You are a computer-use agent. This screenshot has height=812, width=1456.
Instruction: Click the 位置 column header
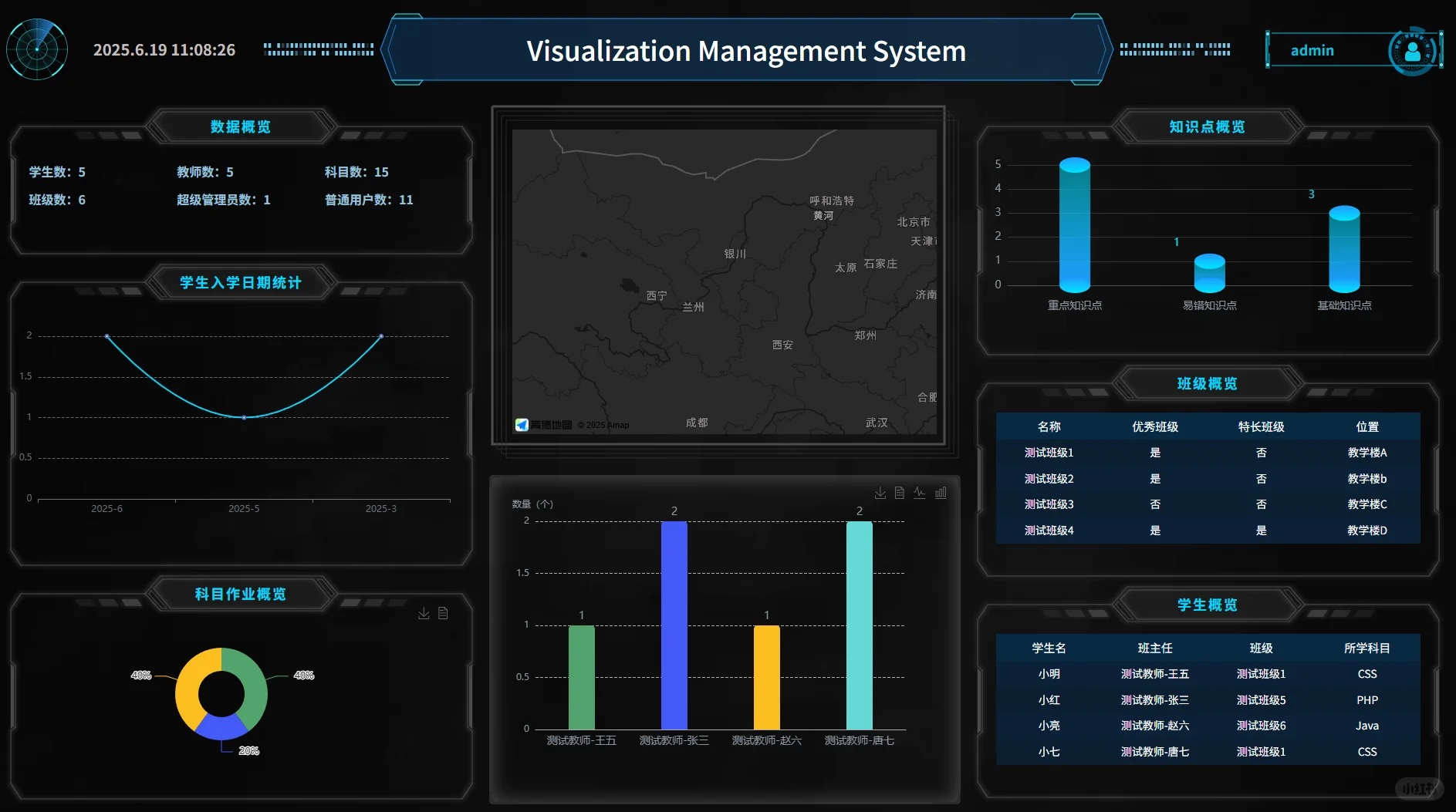pyautogui.click(x=1367, y=426)
